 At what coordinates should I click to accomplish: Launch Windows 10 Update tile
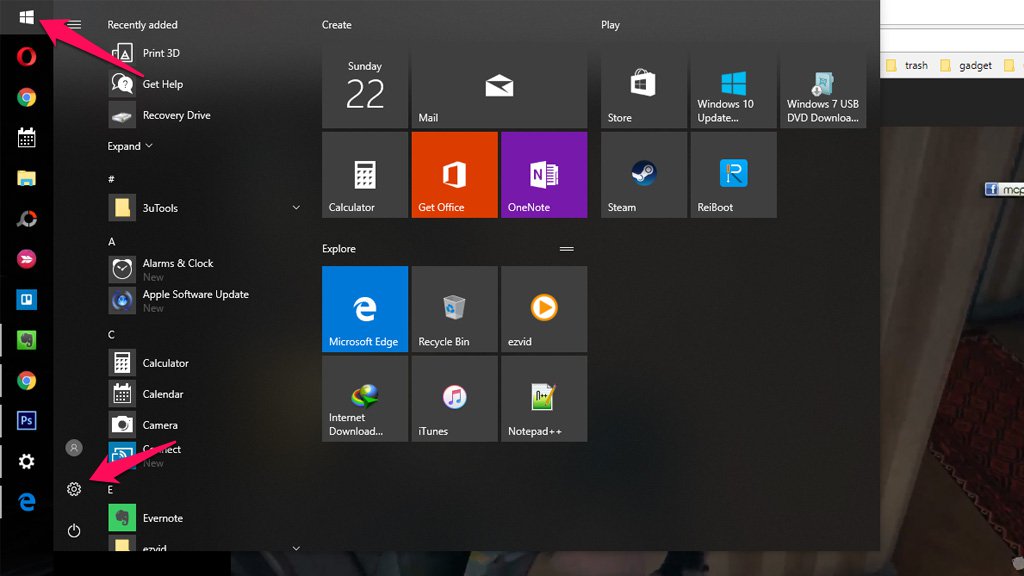pyautogui.click(x=733, y=86)
